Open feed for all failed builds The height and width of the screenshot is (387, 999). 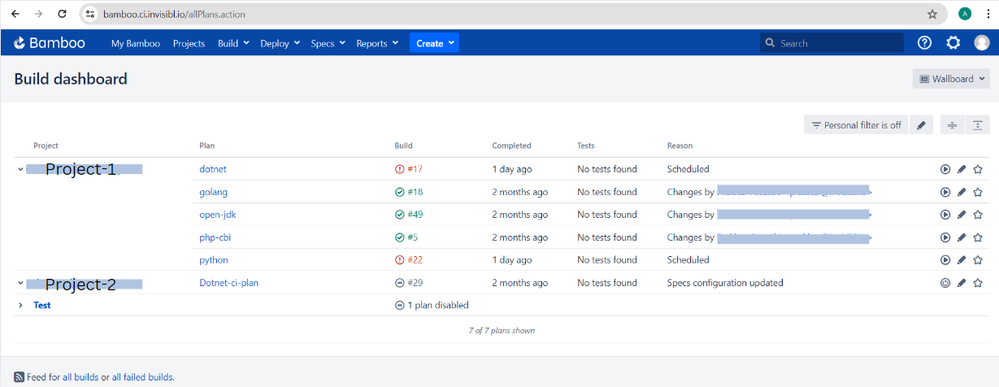coord(141,377)
